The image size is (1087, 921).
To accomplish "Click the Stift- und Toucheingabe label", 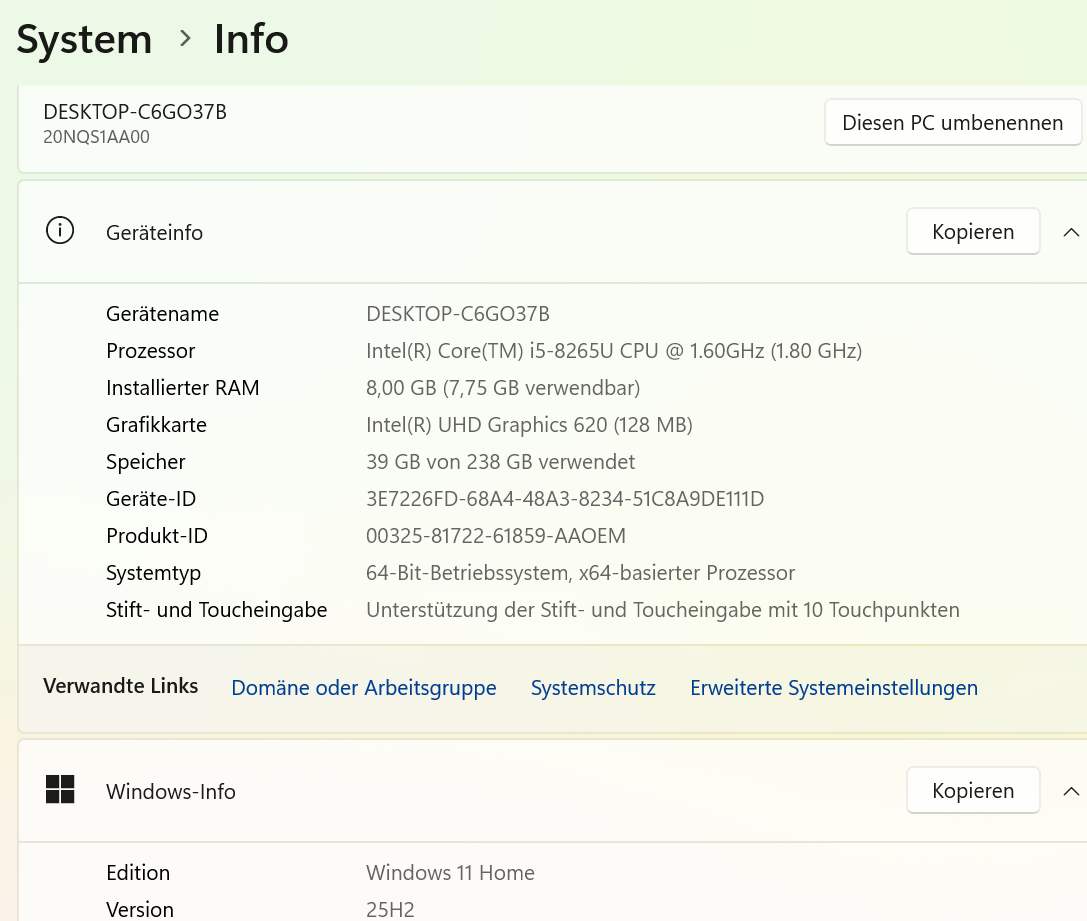I will (x=216, y=610).
